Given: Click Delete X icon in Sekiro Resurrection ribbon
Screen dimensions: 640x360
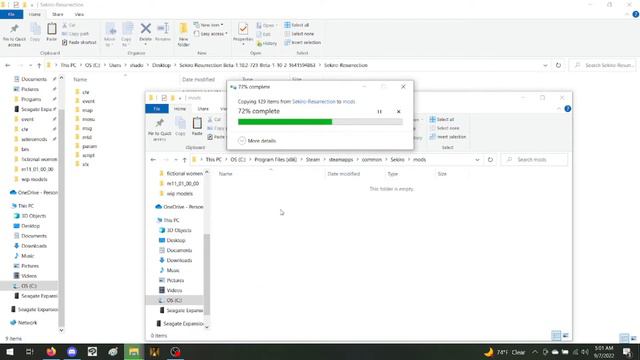Looking at the screenshot, I should pos(145,29).
